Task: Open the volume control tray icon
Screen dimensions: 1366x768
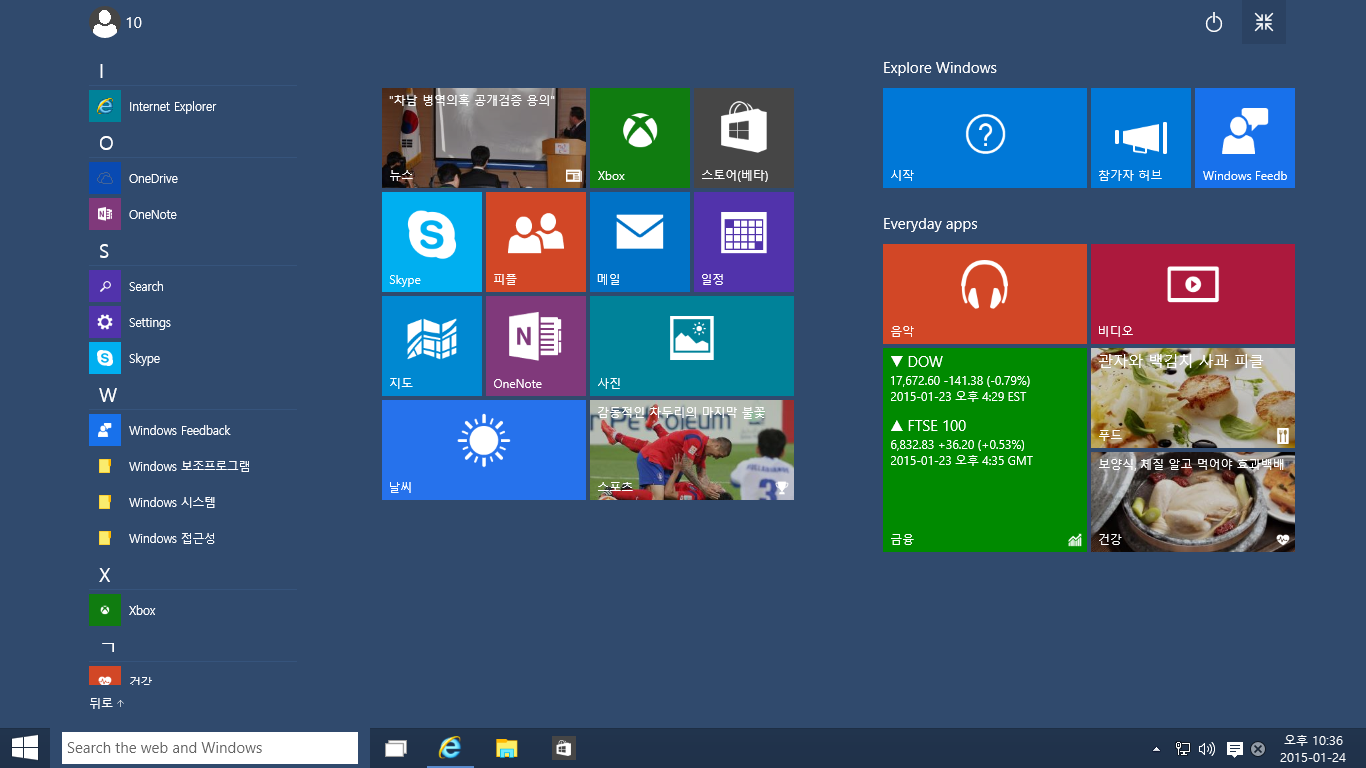Action: pyautogui.click(x=1207, y=748)
